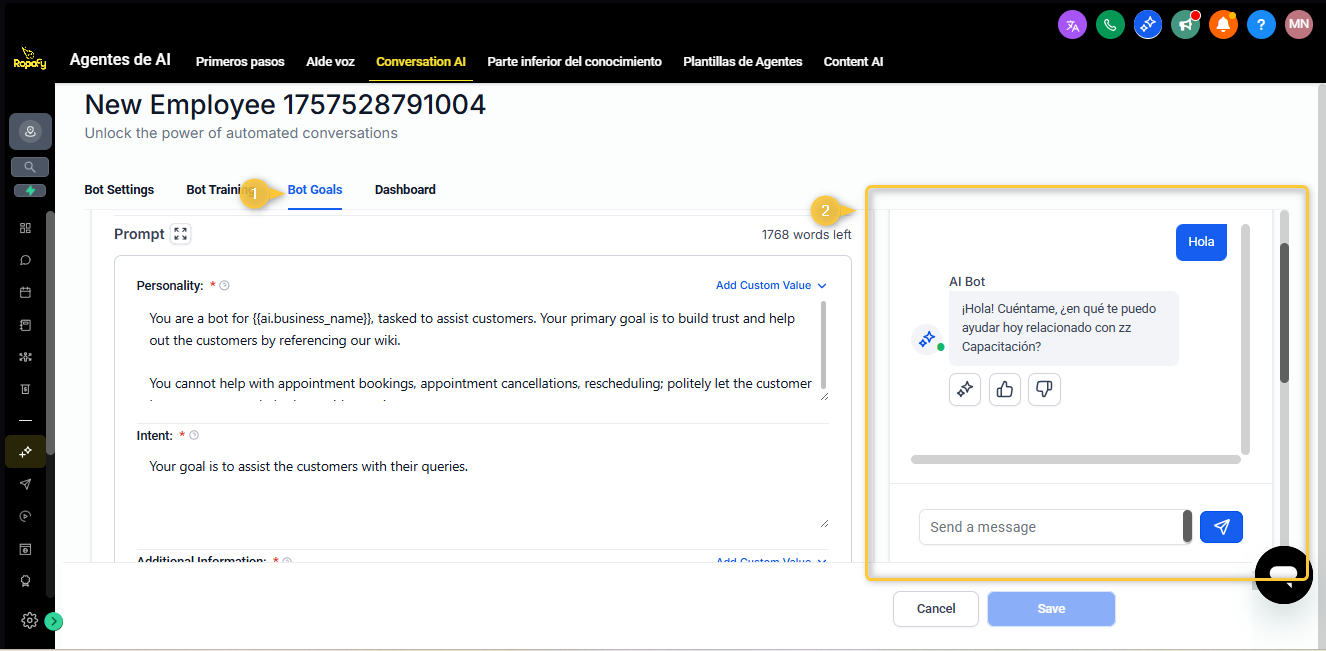Image resolution: width=1326 pixels, height=651 pixels.
Task: Click the Save button
Action: coord(1051,609)
